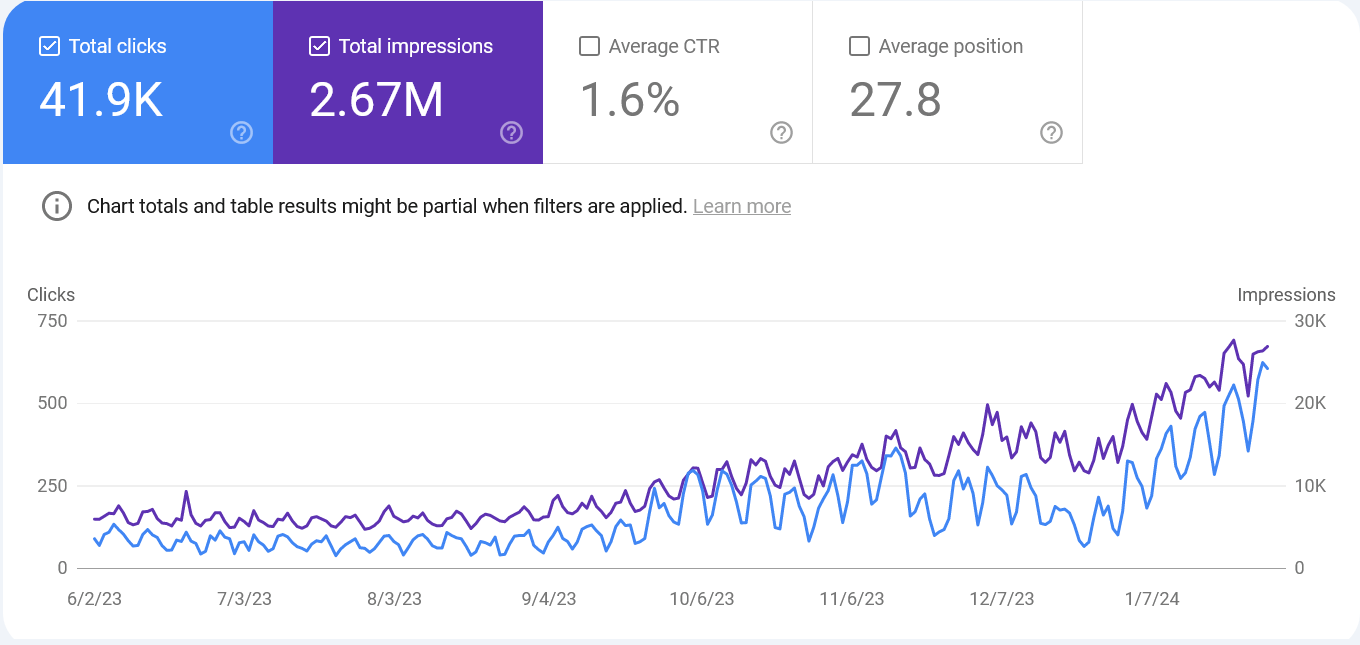Viewport: 1360px width, 645px height.
Task: Enable the Average CTR checkbox
Action: click(589, 46)
